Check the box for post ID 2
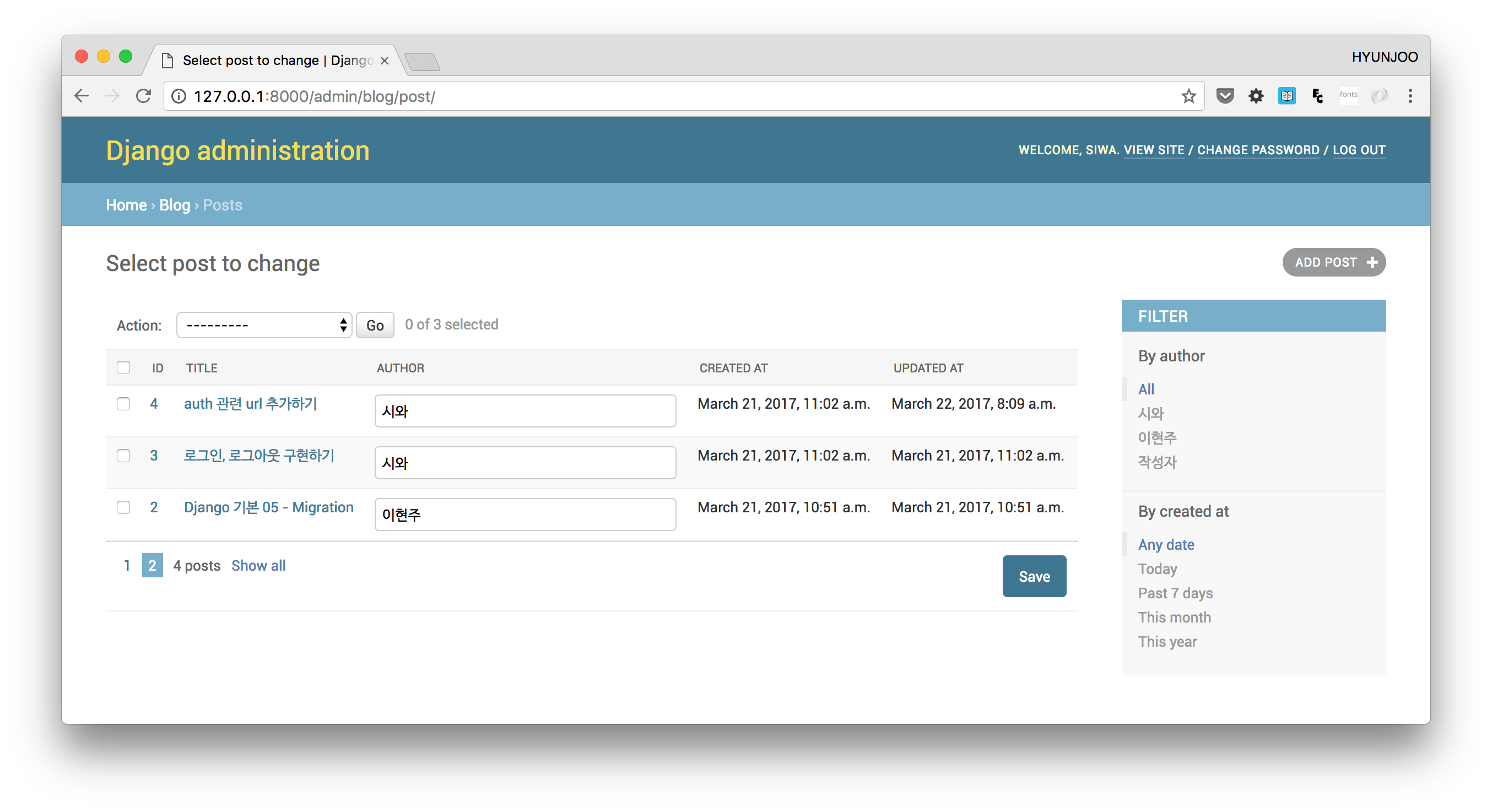Screen dimensions: 1492x812 [123, 507]
